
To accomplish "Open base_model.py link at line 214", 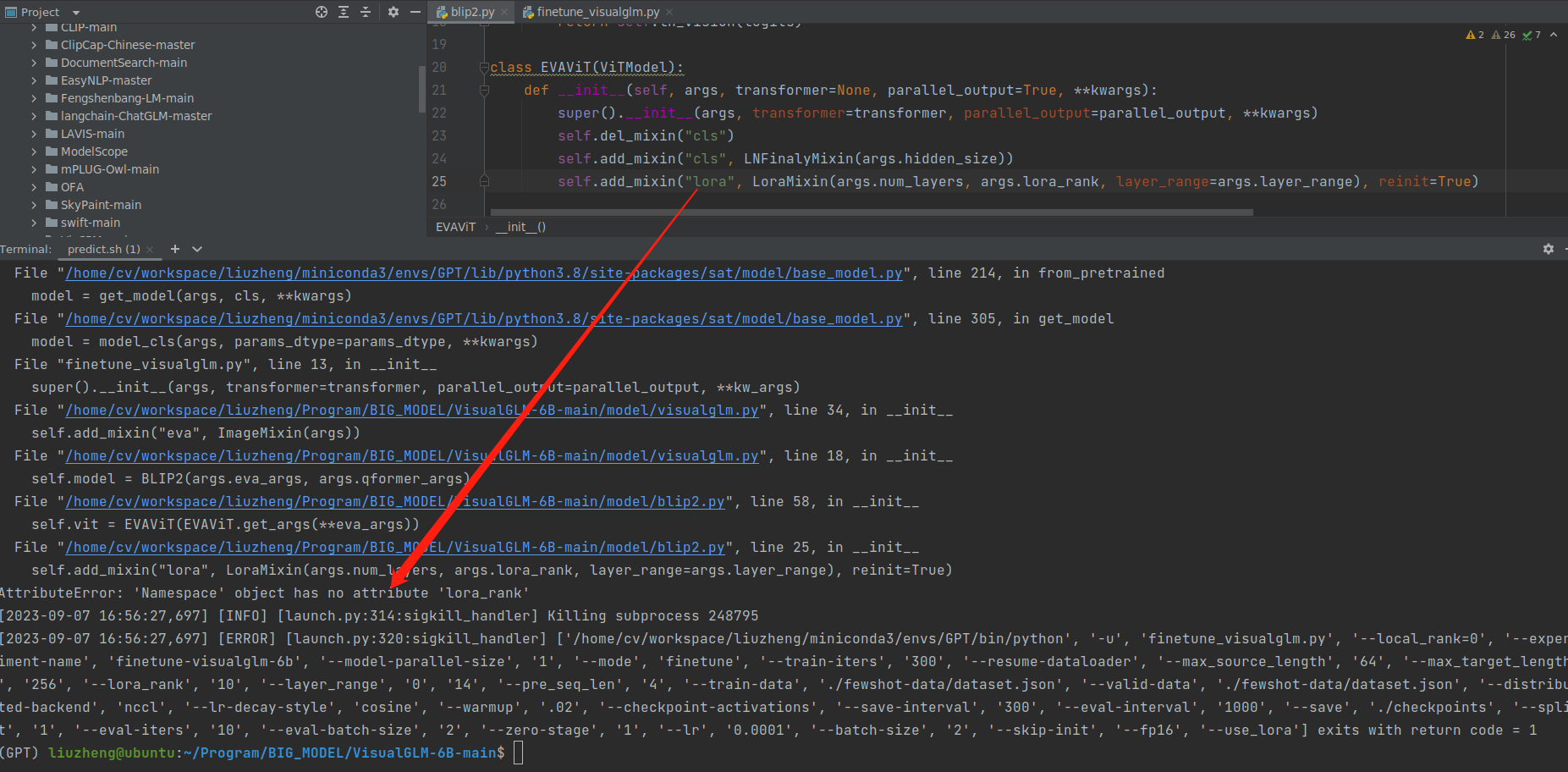I will tap(484, 273).
